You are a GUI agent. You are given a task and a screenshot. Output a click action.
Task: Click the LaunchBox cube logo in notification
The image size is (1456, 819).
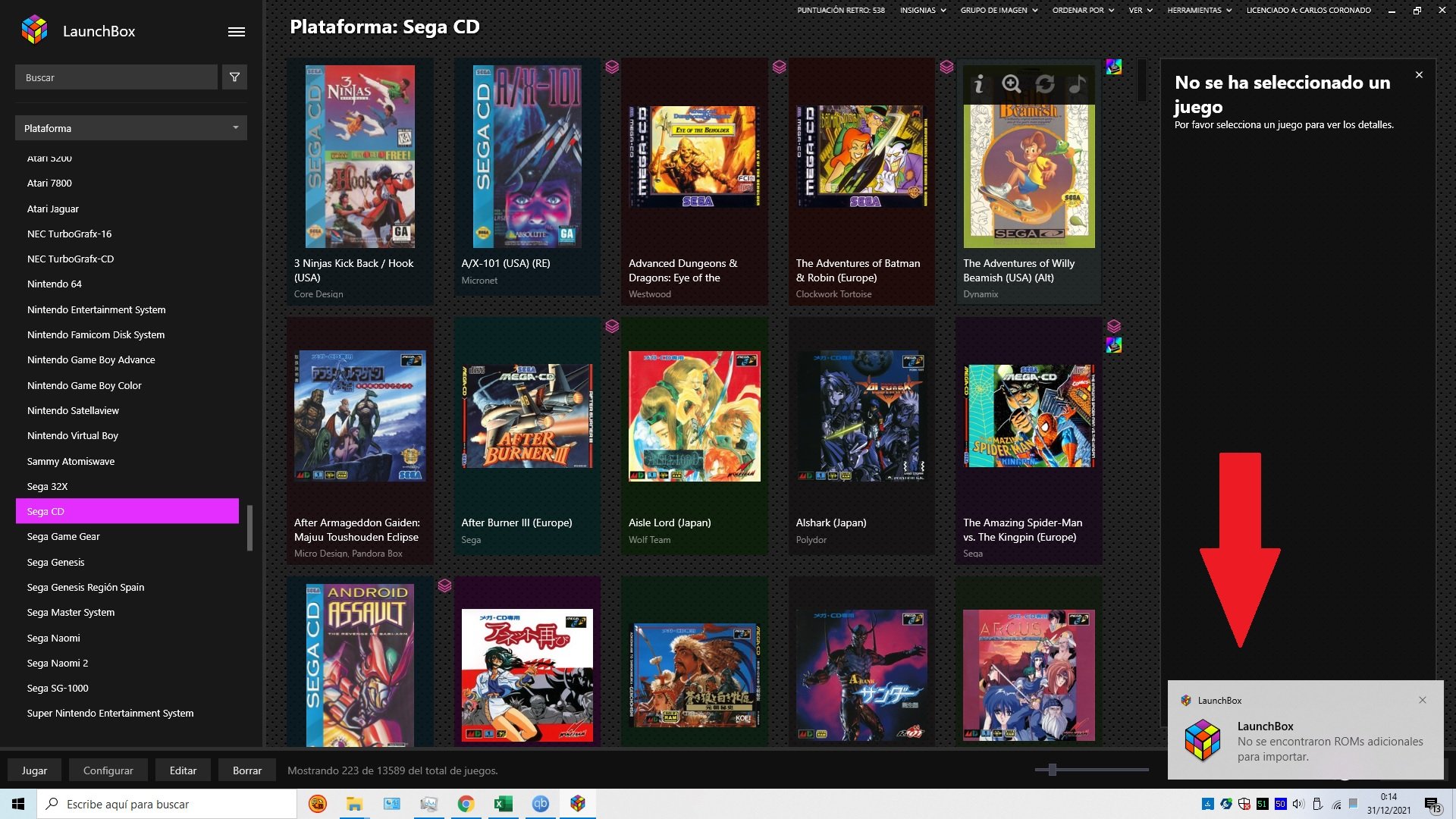[x=1203, y=741]
